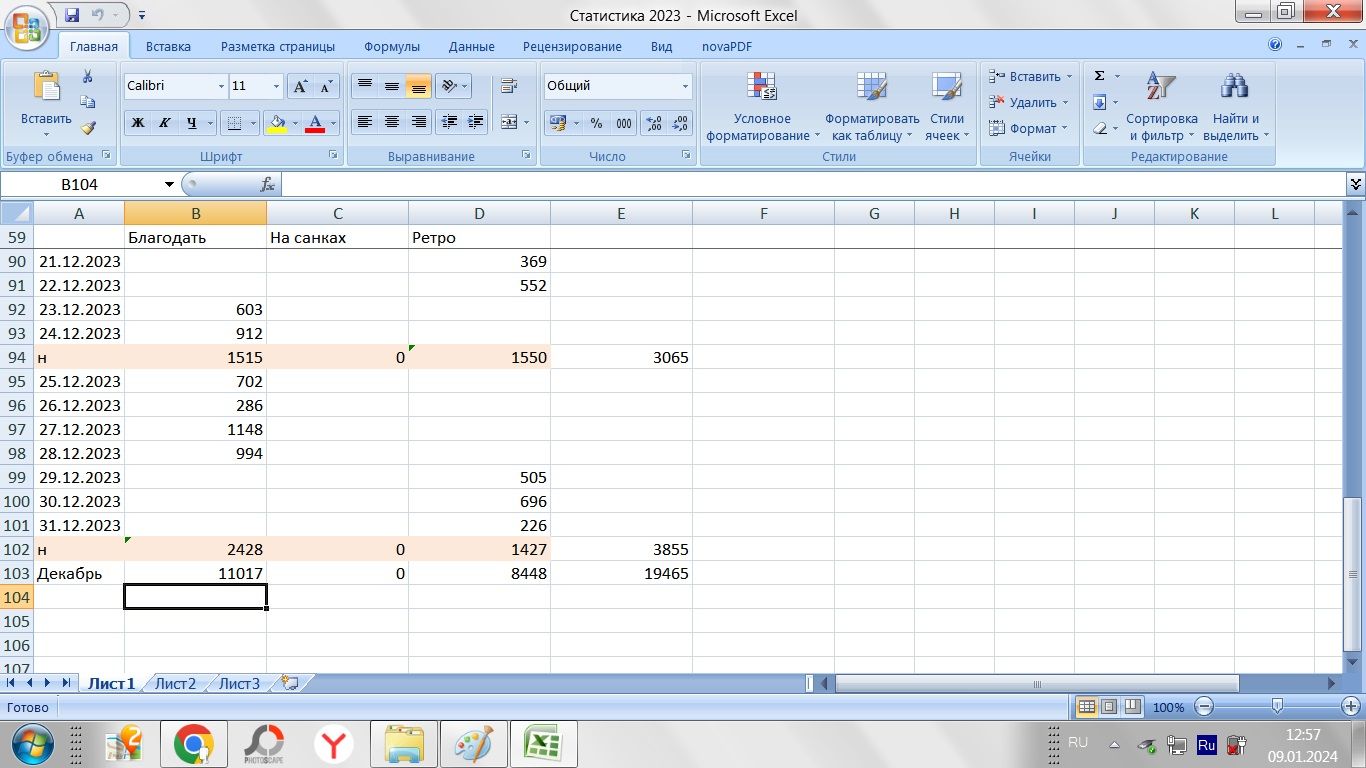Open Conditional Formatting icon in Styles

coord(762,88)
